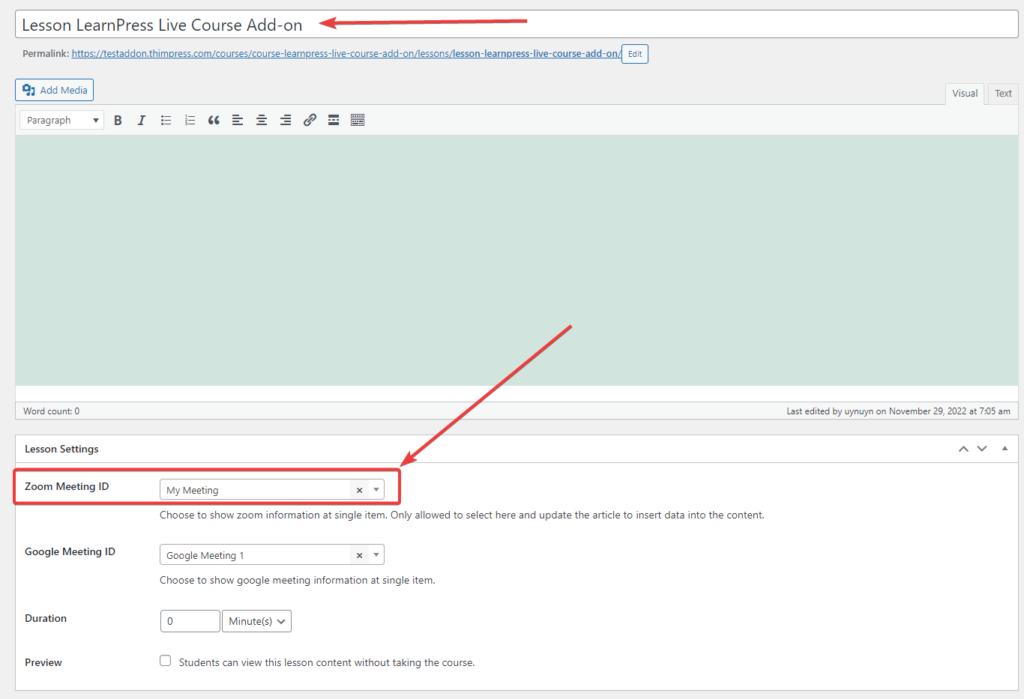
Task: Open the Minute(s) duration unit dropdown
Action: tap(257, 621)
